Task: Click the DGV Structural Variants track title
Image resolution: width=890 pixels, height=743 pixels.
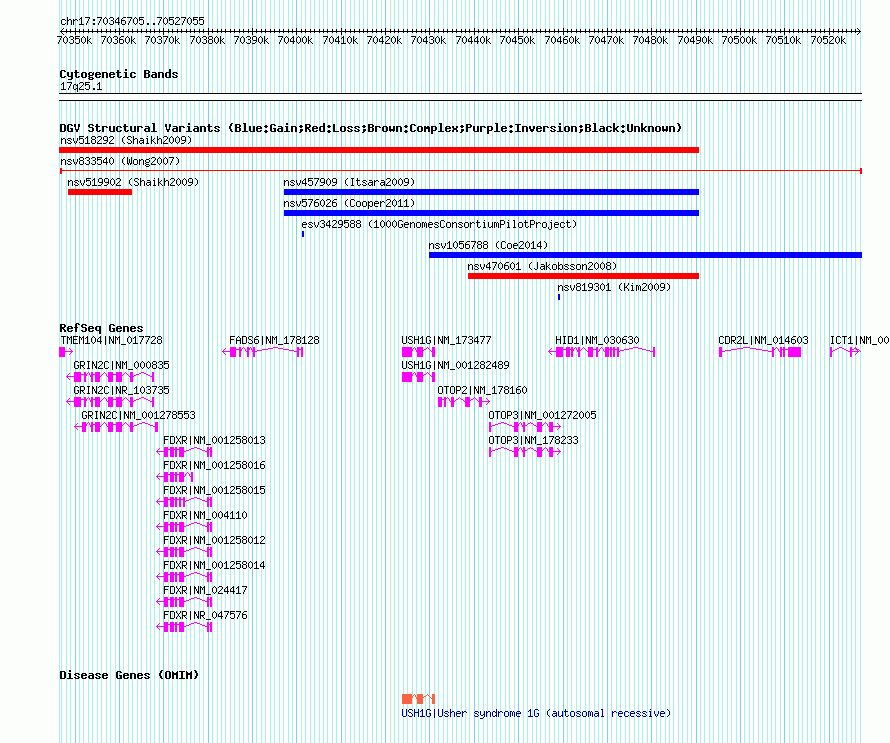Action: [x=371, y=128]
